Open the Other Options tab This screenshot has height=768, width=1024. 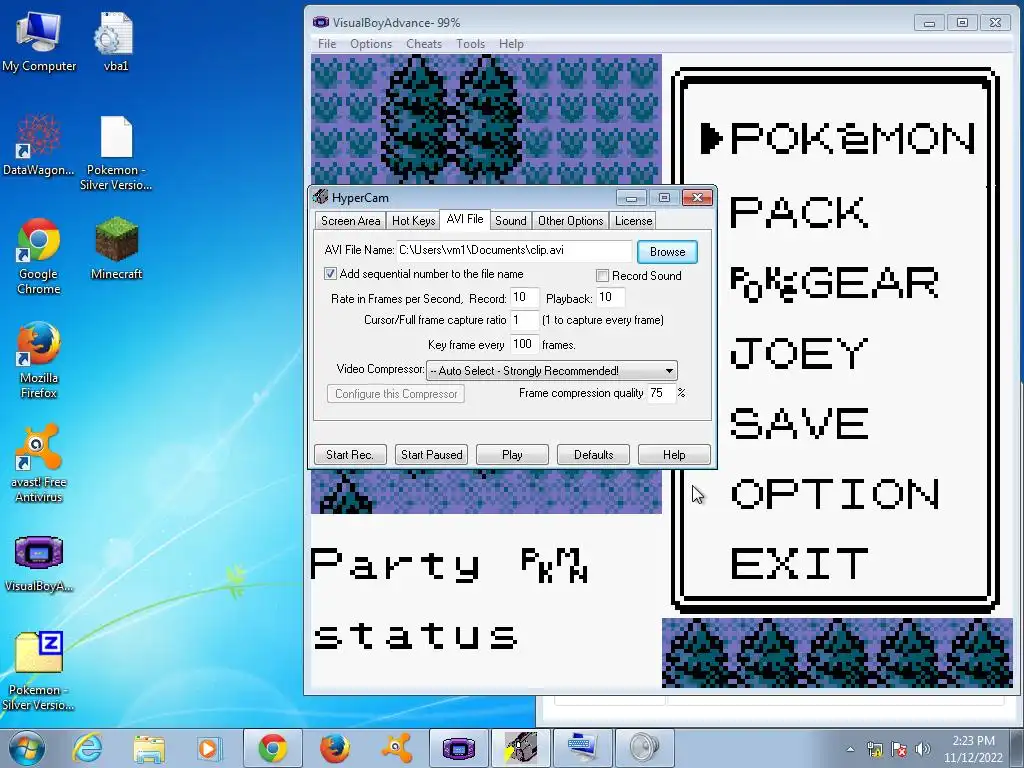tap(571, 221)
